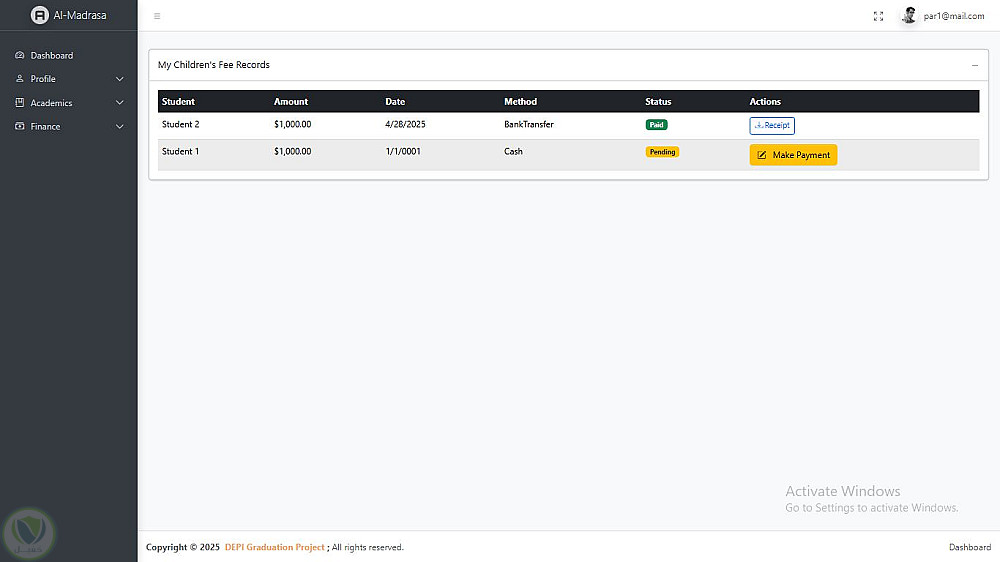1000x562 pixels.
Task: Make Payment for Student 1
Action: coord(793,155)
